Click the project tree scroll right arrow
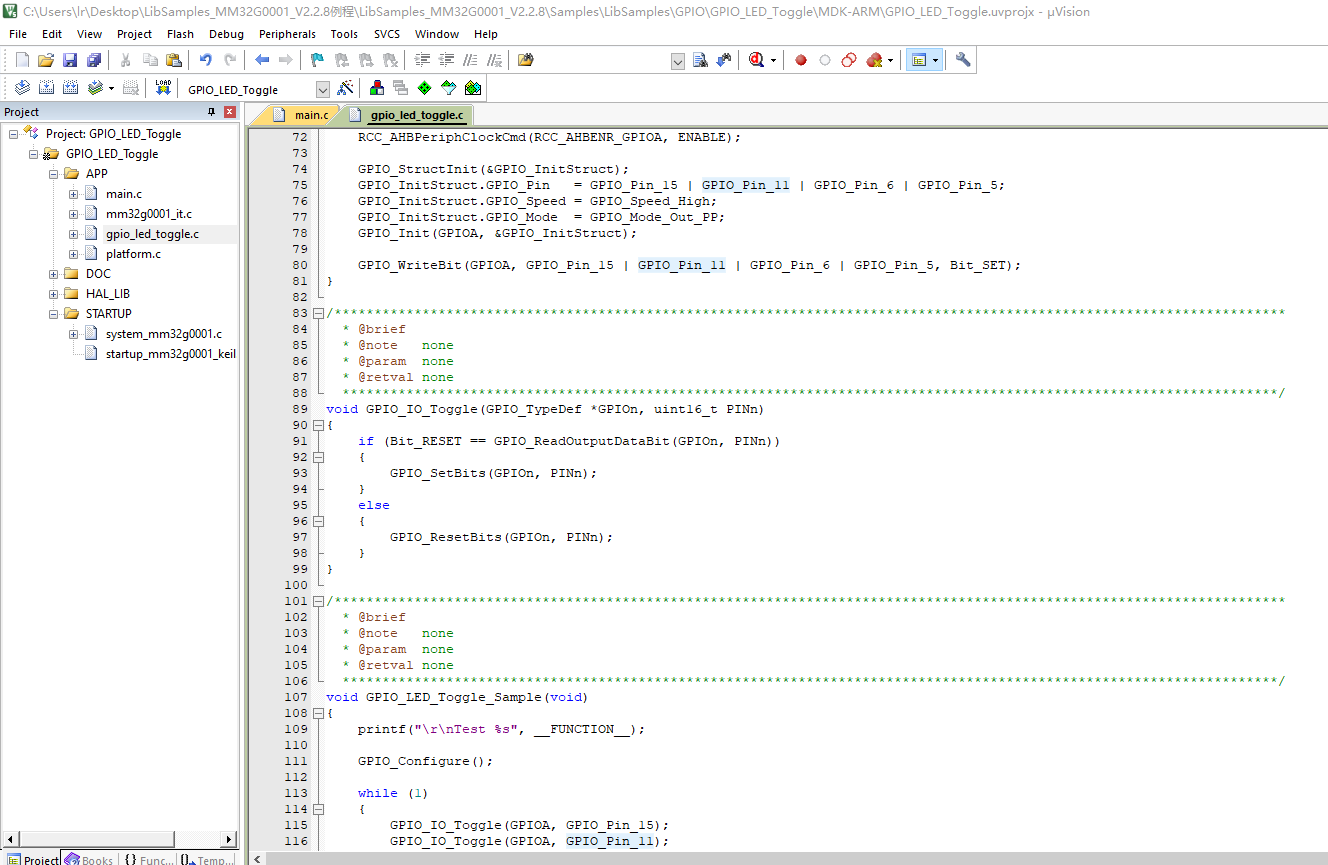The height and width of the screenshot is (865, 1328). click(x=229, y=839)
